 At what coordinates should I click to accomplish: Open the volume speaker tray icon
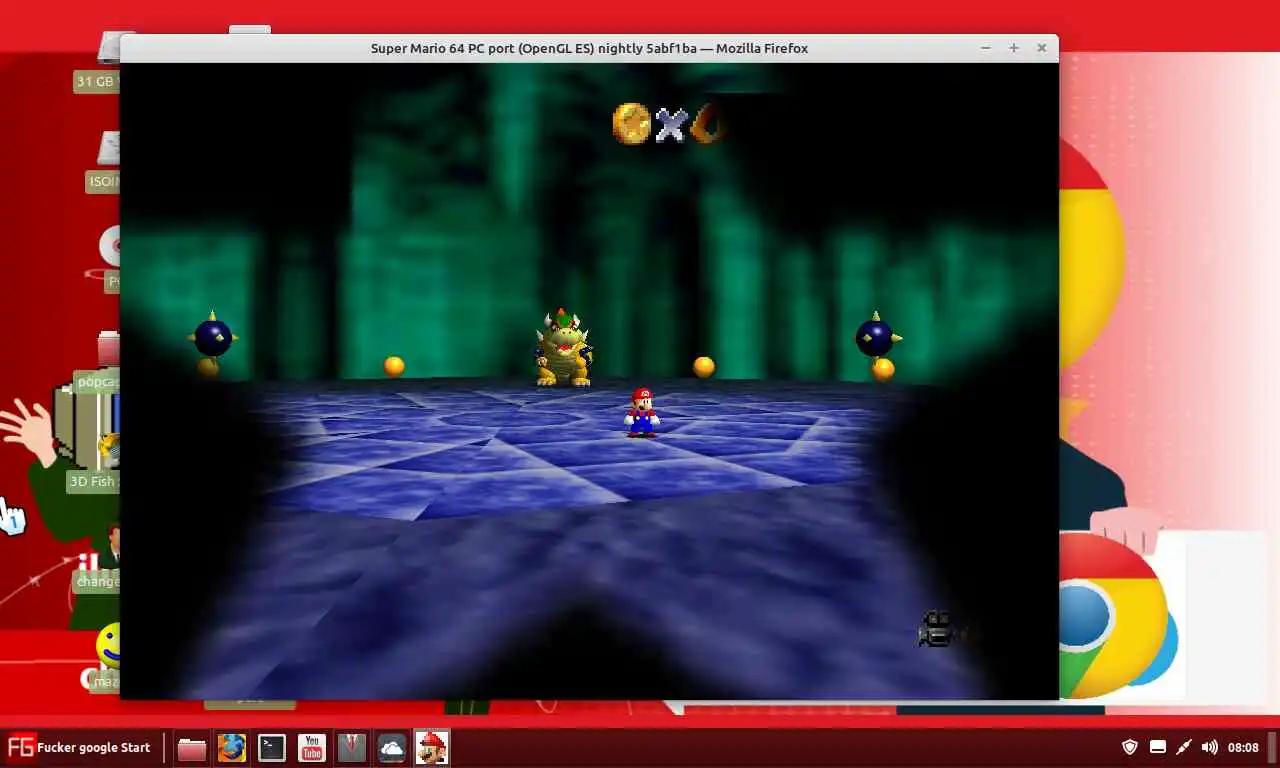1210,747
